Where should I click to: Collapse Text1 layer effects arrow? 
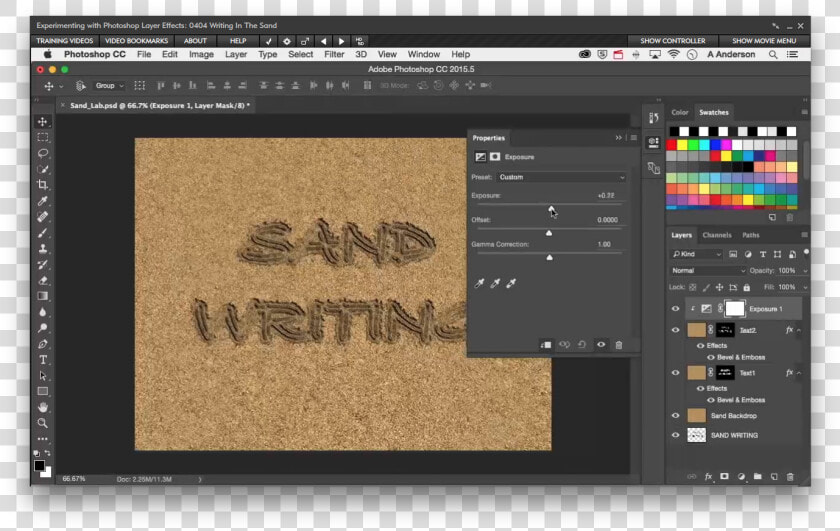point(799,373)
